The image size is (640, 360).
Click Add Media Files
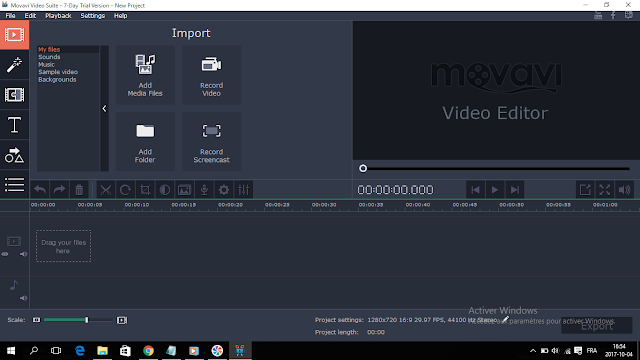click(145, 75)
